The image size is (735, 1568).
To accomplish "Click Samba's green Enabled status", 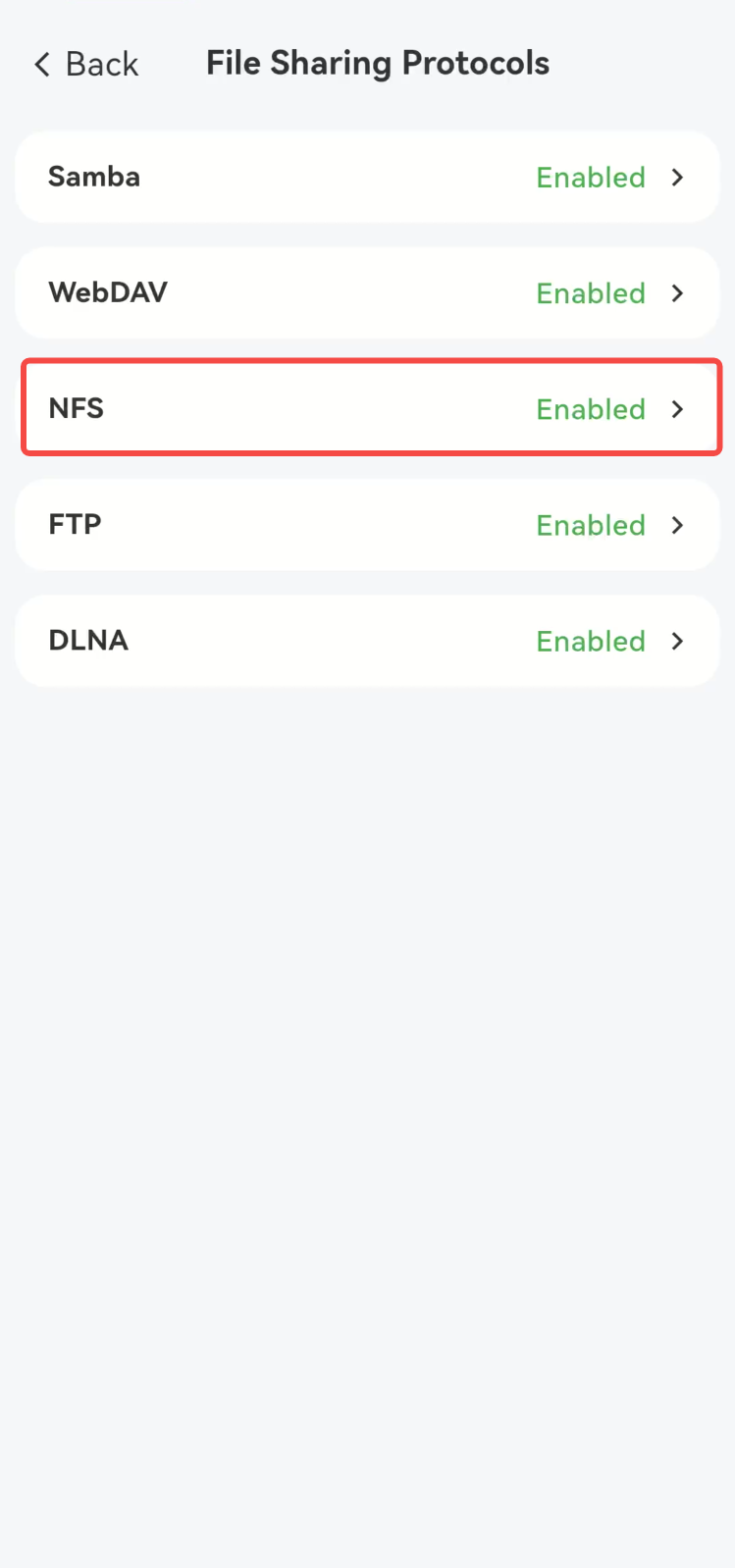I will (591, 178).
